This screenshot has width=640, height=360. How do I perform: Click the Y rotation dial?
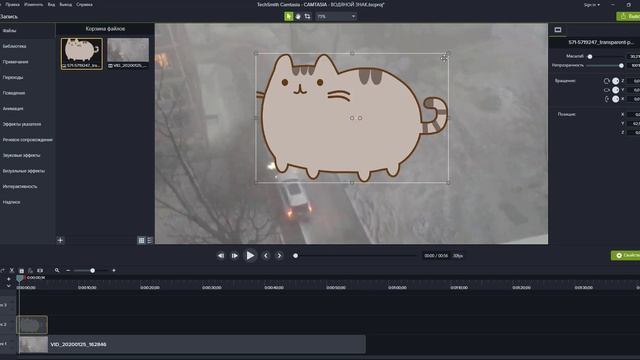point(616,90)
